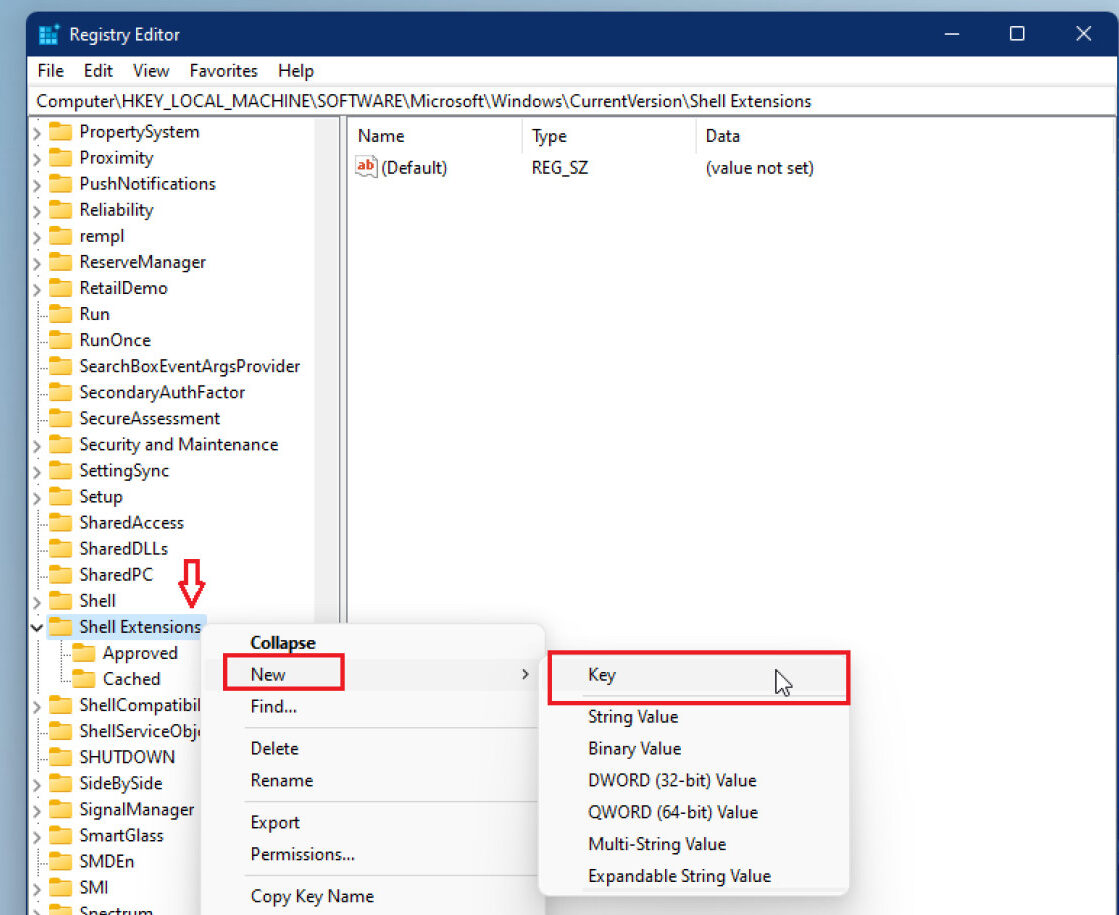
Task: Expand the Reliability key chevron
Action: [38, 210]
